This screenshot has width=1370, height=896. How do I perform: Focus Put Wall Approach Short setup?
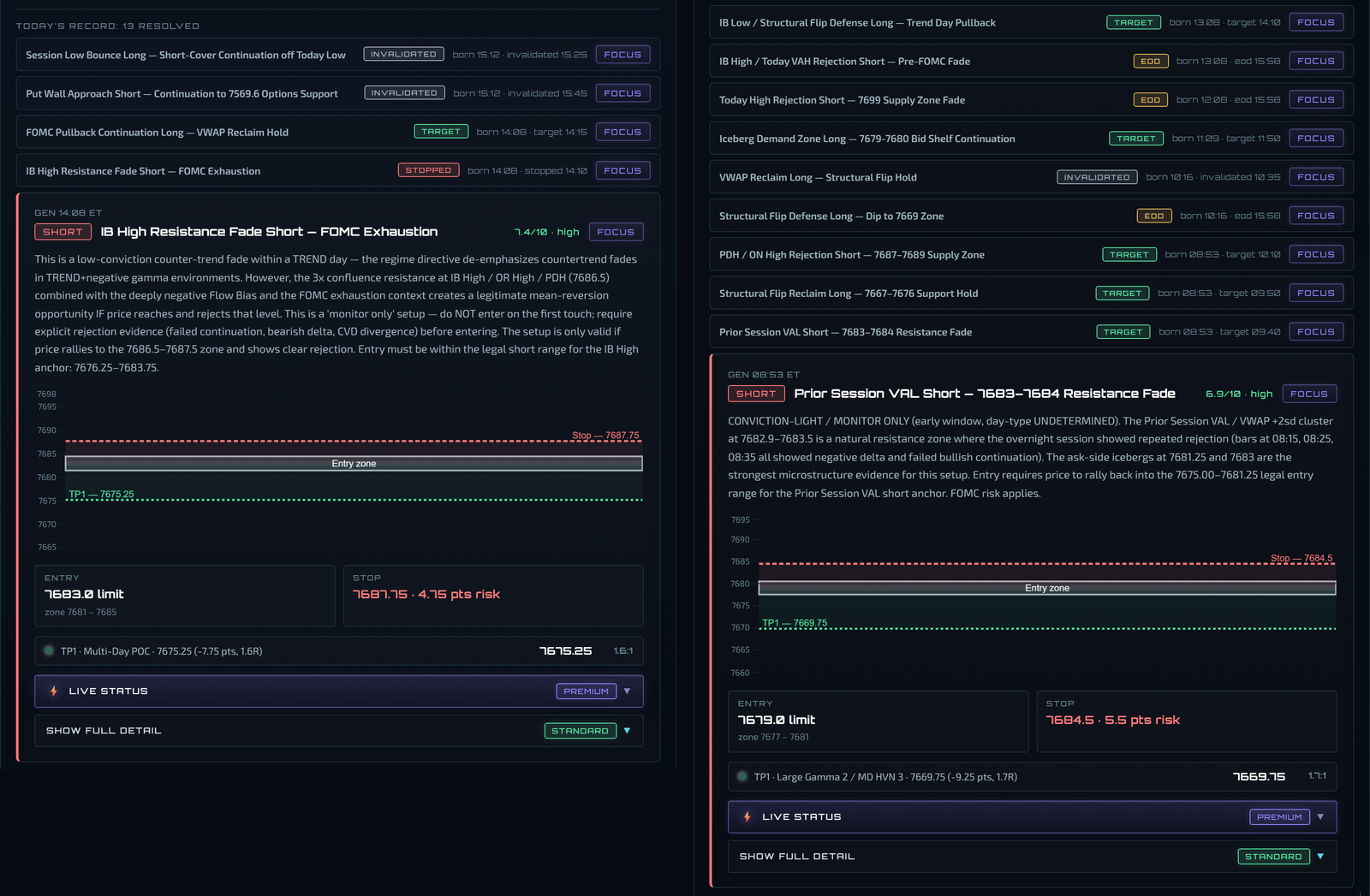(622, 93)
